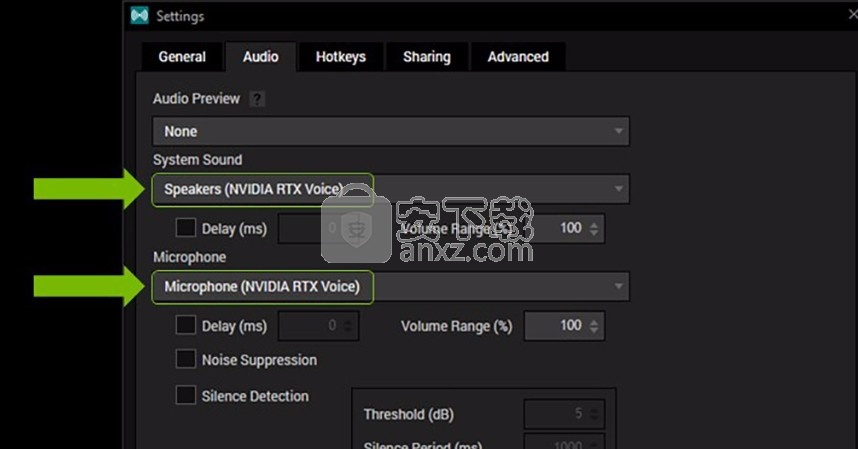Close the Settings window

point(853,15)
